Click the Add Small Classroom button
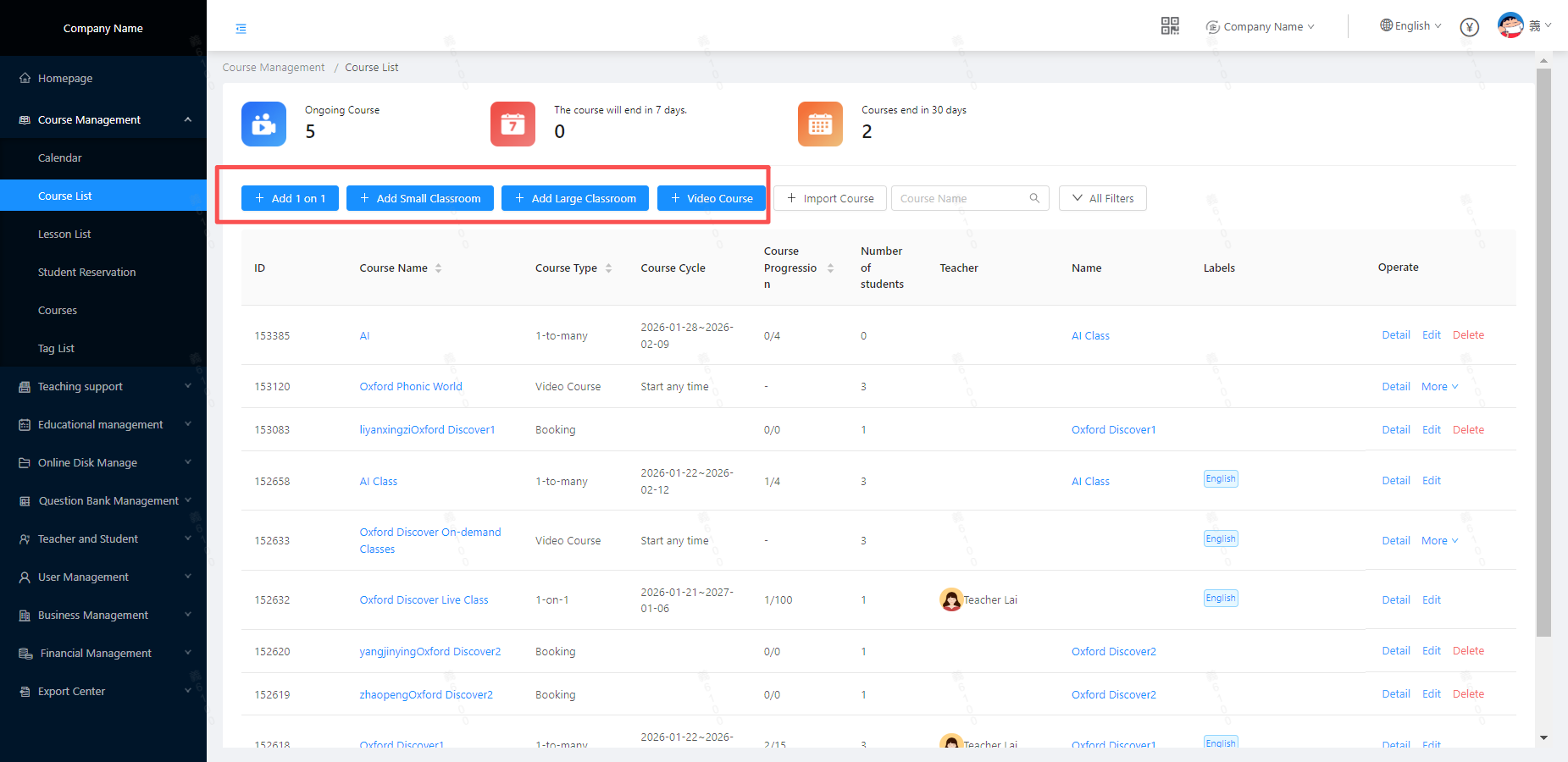The image size is (1568, 762). (x=419, y=198)
